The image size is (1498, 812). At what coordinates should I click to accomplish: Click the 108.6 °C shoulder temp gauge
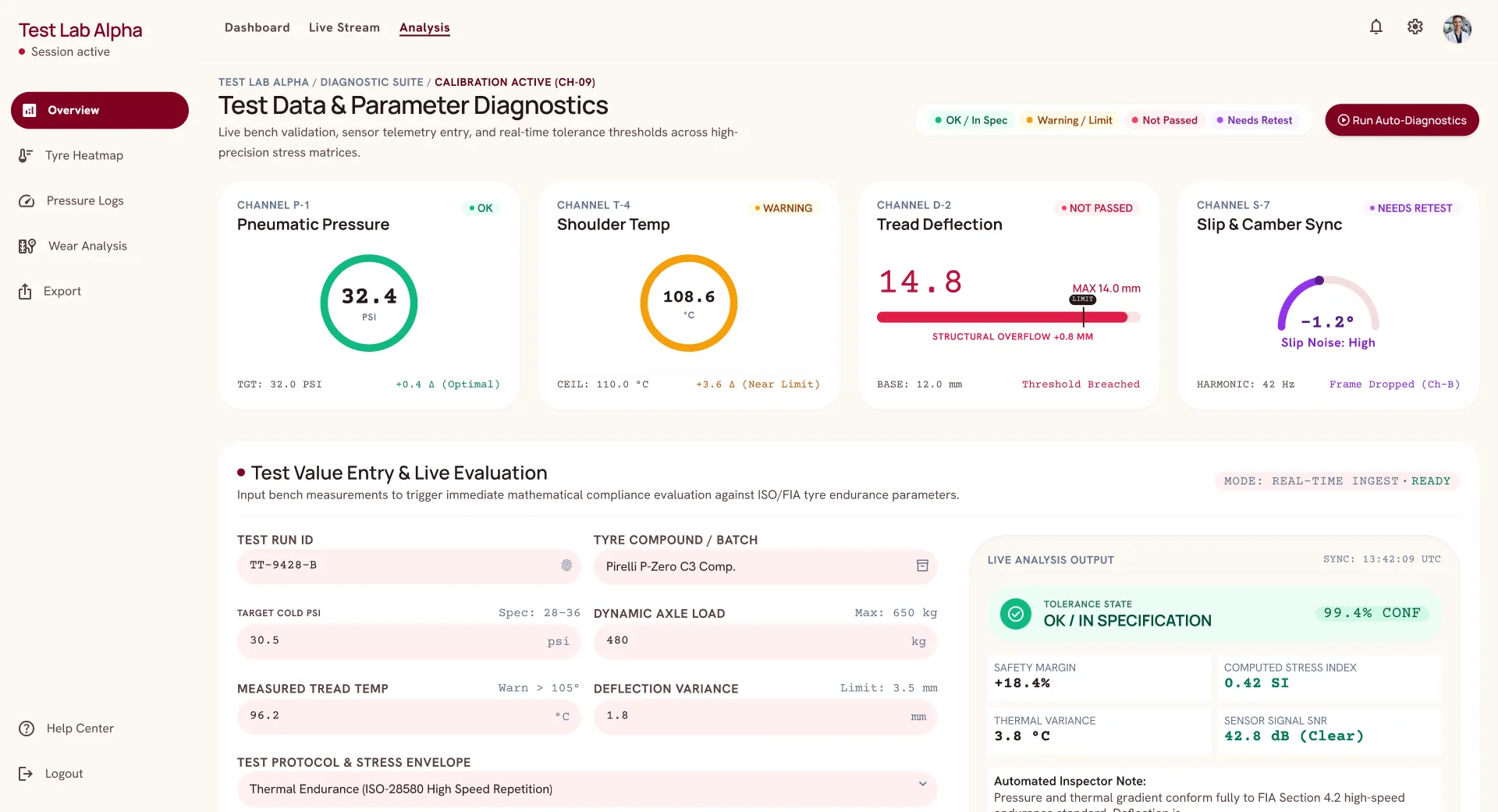coord(689,303)
